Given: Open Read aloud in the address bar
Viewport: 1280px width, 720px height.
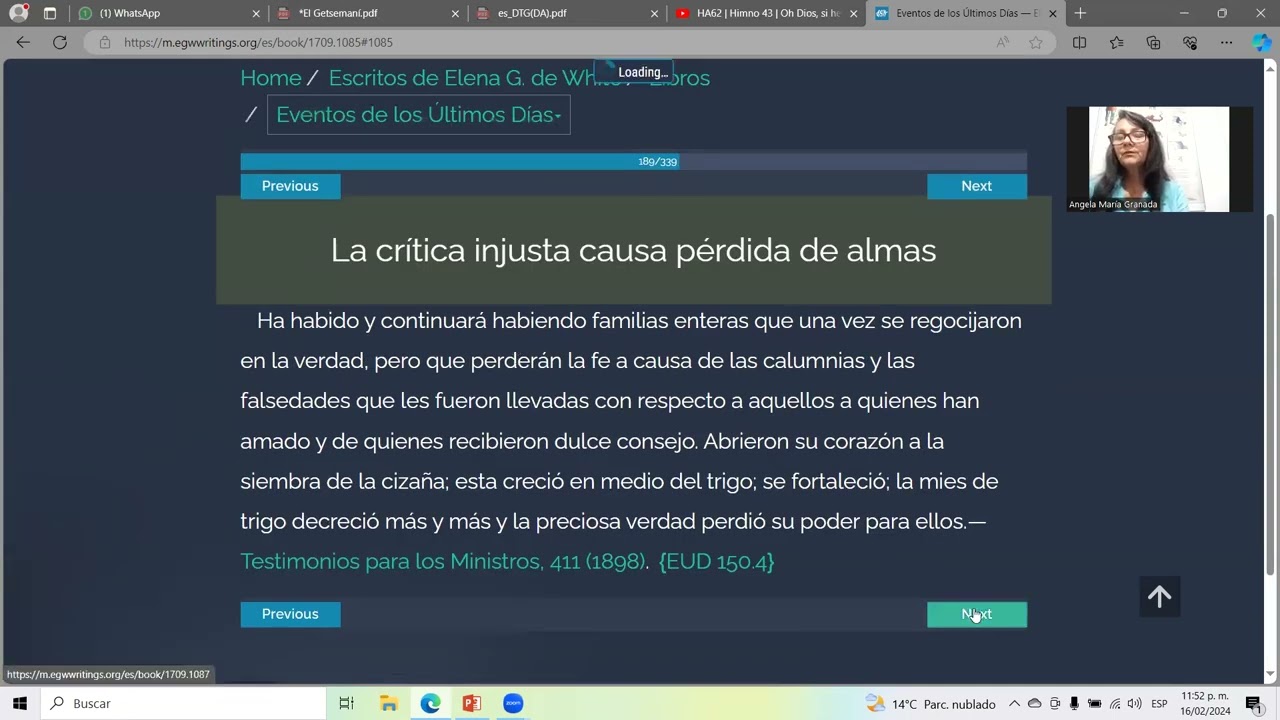Looking at the screenshot, I should pos(1003,42).
